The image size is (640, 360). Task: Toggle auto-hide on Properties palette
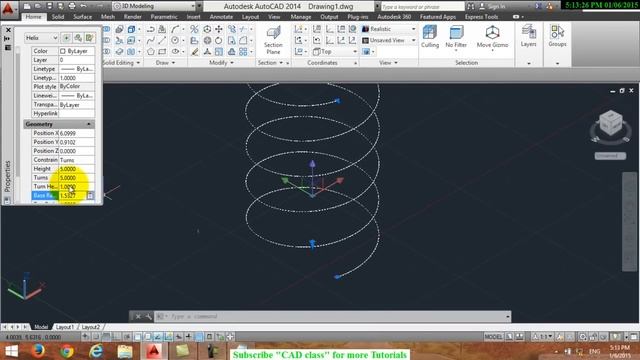[7, 38]
